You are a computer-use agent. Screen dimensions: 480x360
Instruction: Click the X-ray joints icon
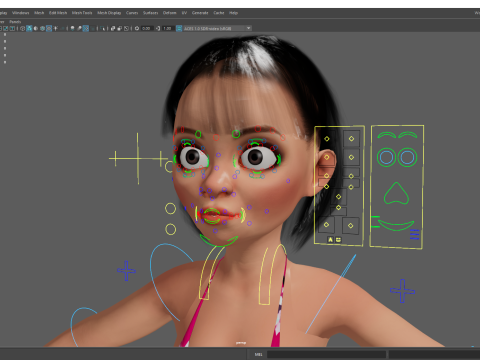coord(126,28)
